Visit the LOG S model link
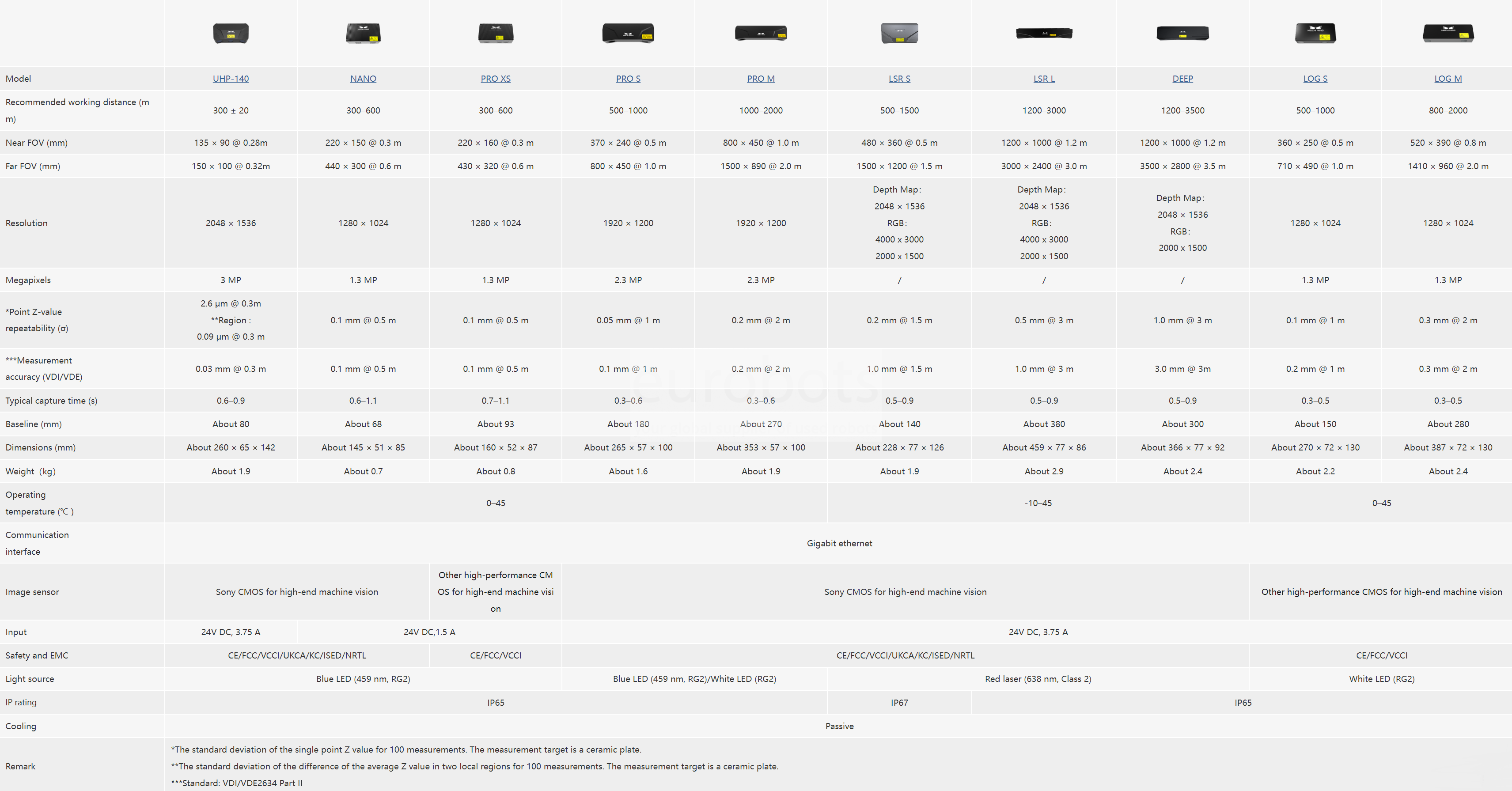1512x791 pixels. [x=1315, y=79]
